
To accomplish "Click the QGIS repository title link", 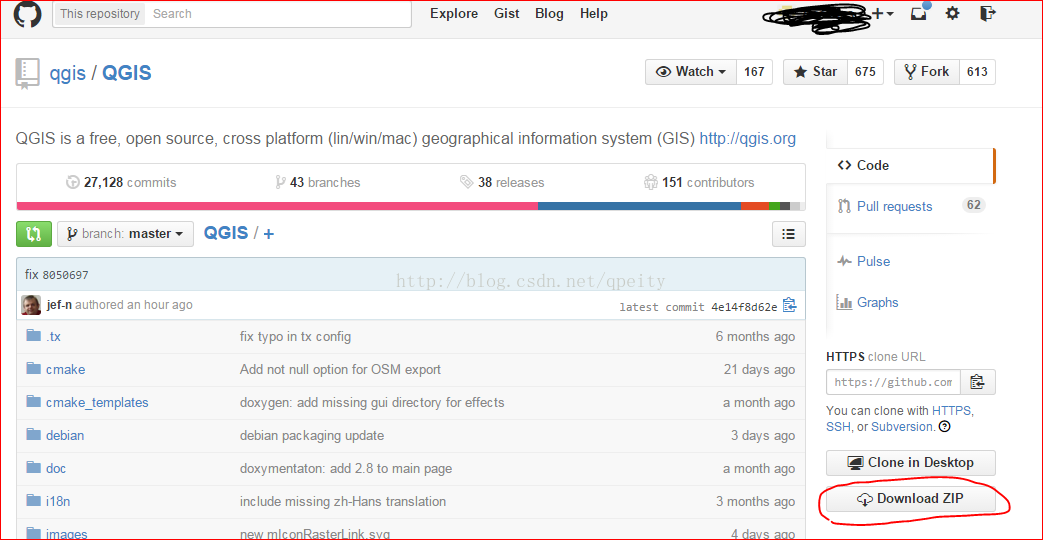I will (x=126, y=72).
